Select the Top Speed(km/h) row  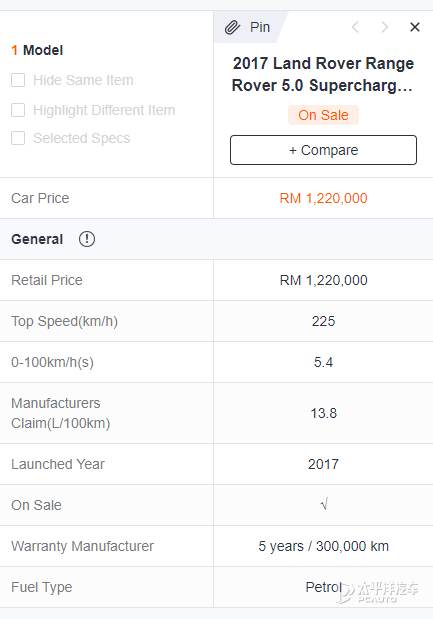coord(216,321)
